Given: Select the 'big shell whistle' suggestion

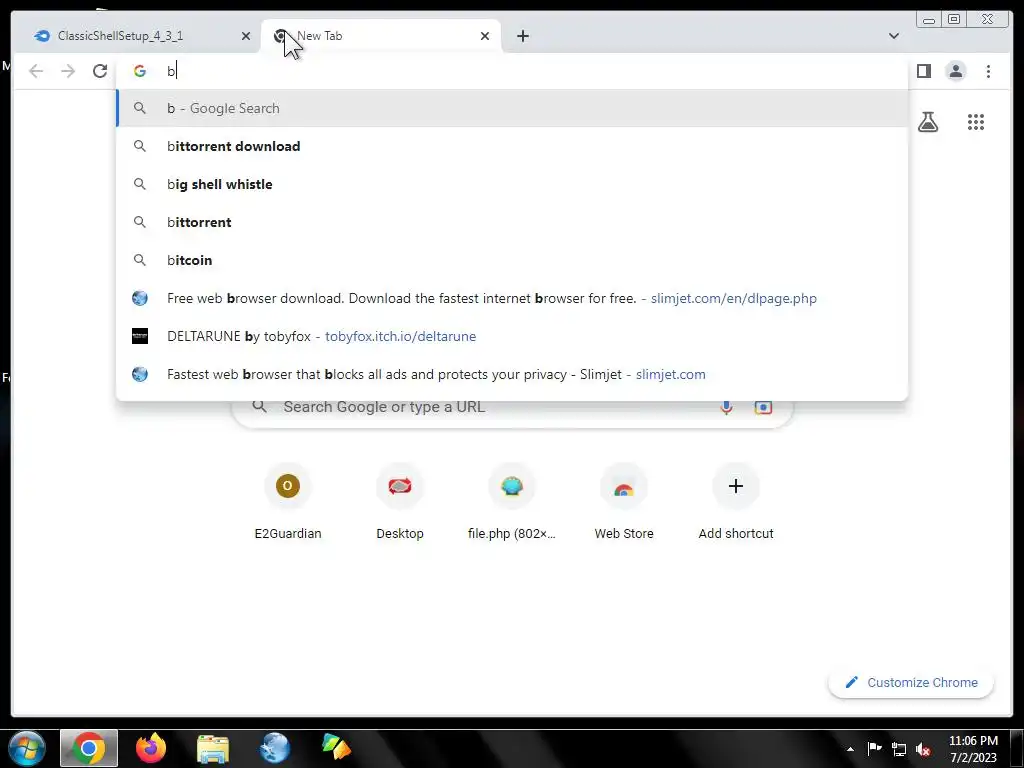Looking at the screenshot, I should (x=512, y=184).
